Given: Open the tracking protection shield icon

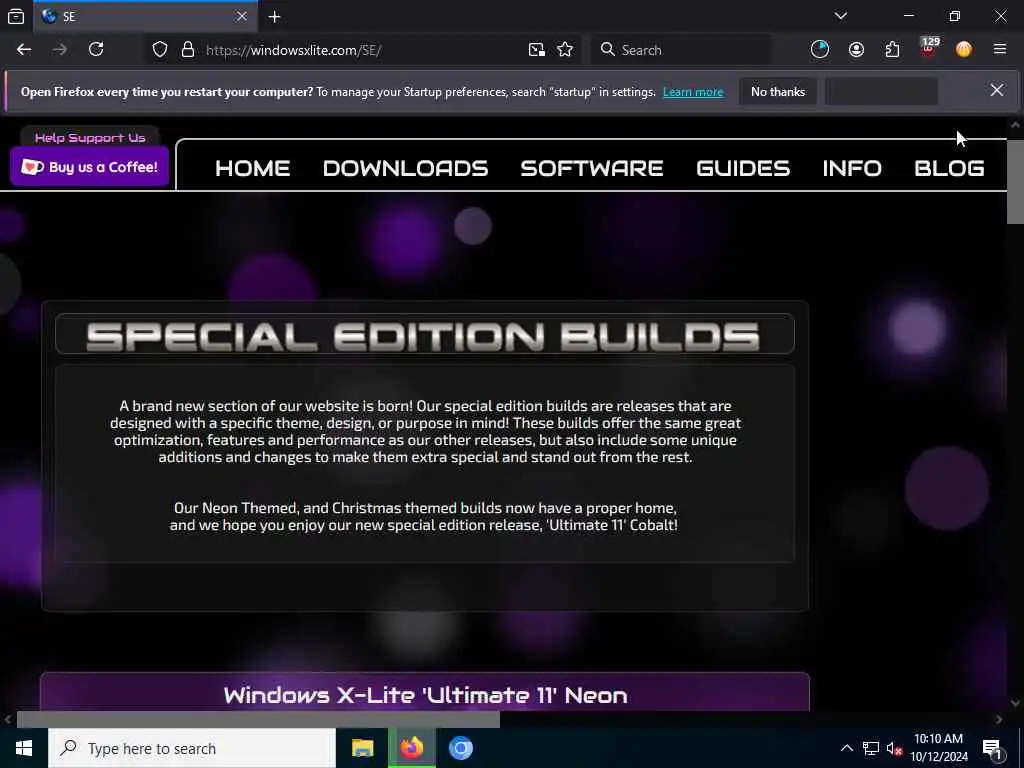Looking at the screenshot, I should coord(160,50).
